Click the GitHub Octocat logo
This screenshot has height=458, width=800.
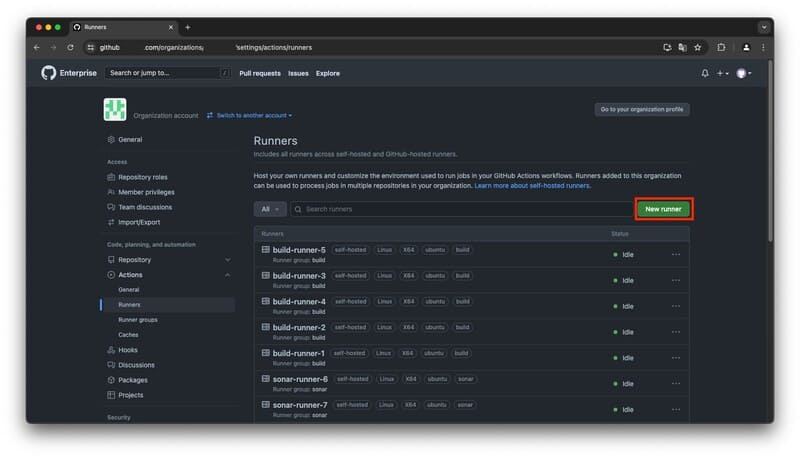point(49,73)
